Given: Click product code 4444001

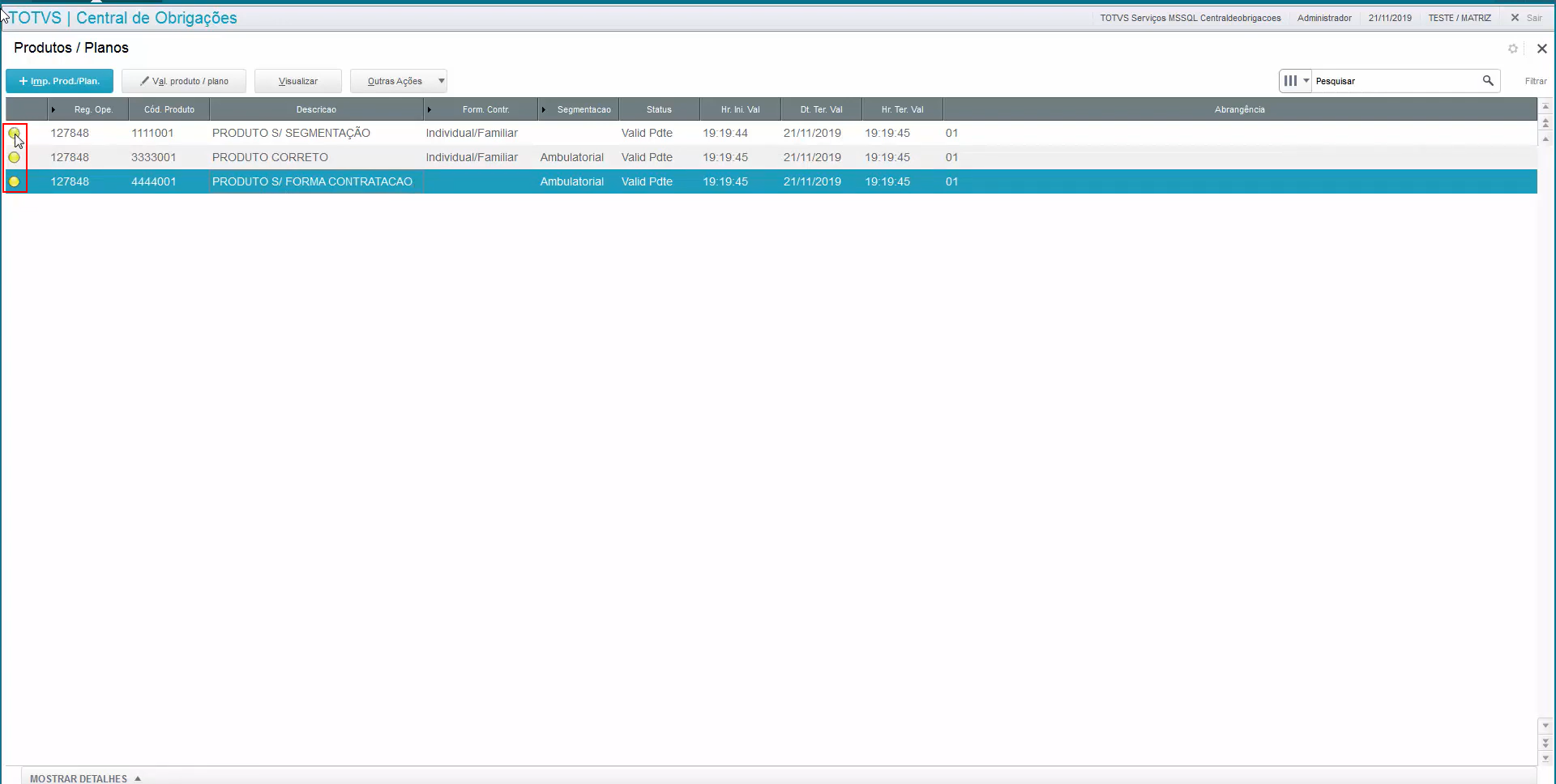Looking at the screenshot, I should tap(153, 181).
